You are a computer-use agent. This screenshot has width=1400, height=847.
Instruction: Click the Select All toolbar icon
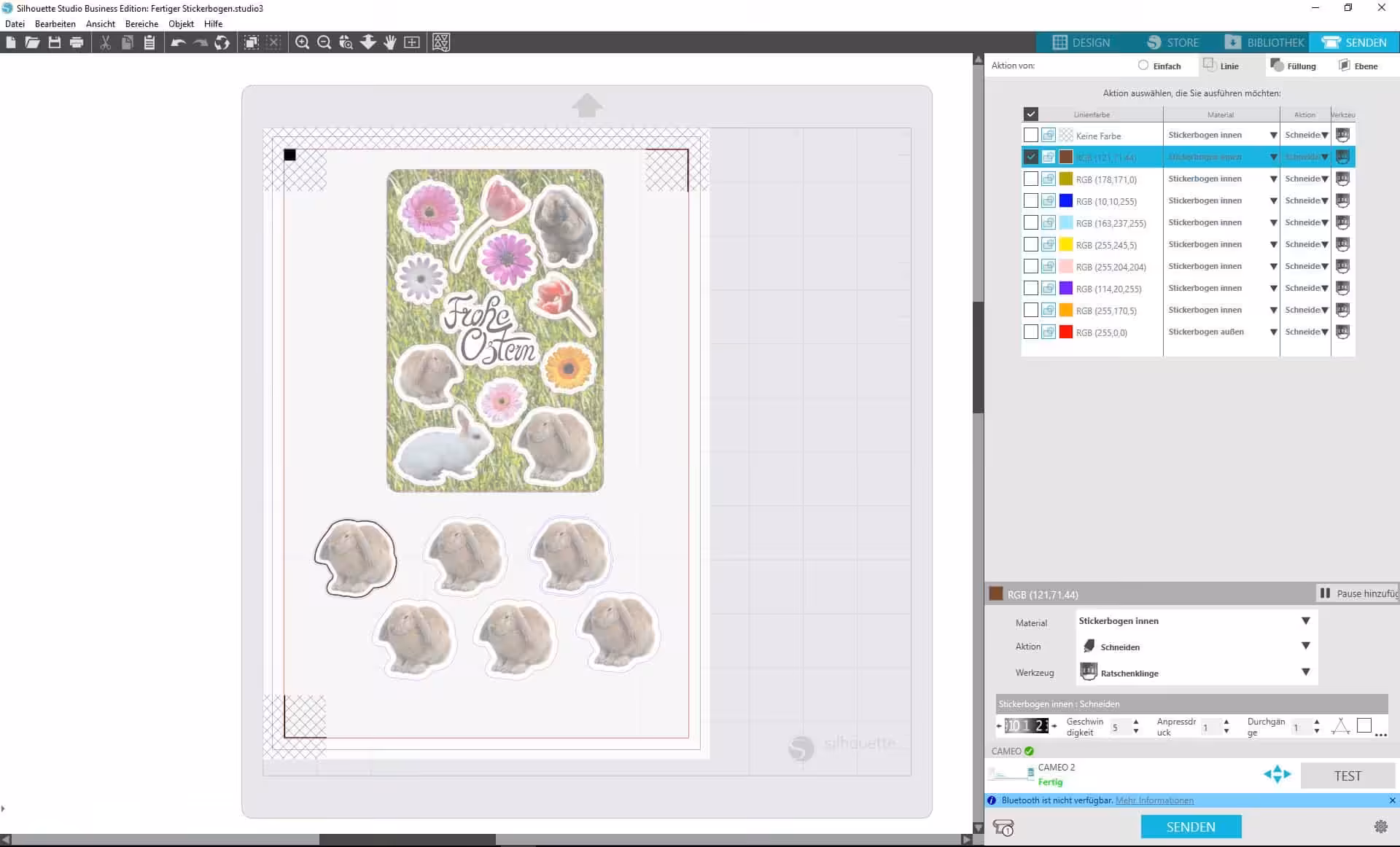pos(251,42)
